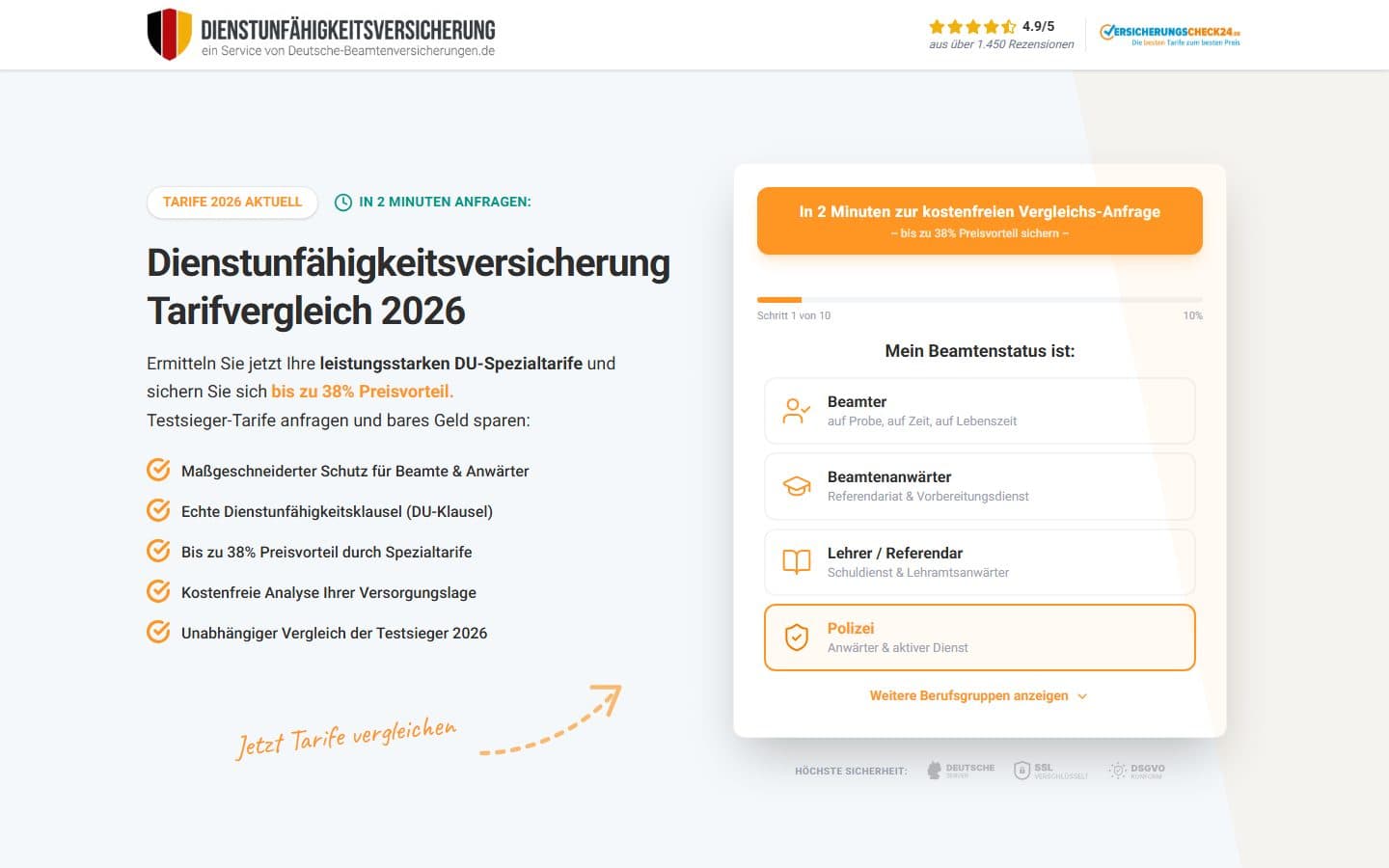Select the 'Beamter' status option
The image size is (1389, 868).
click(x=980, y=411)
